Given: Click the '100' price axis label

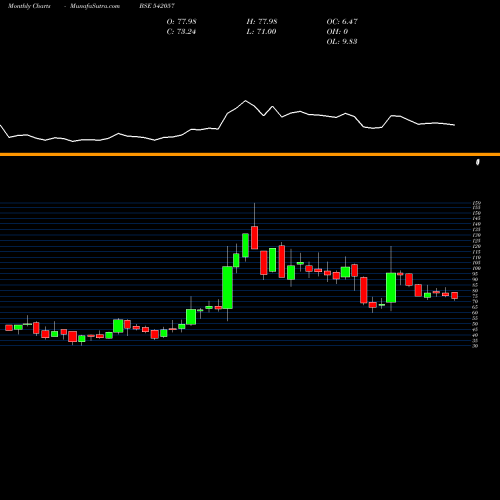Looking at the screenshot, I should click(476, 268).
